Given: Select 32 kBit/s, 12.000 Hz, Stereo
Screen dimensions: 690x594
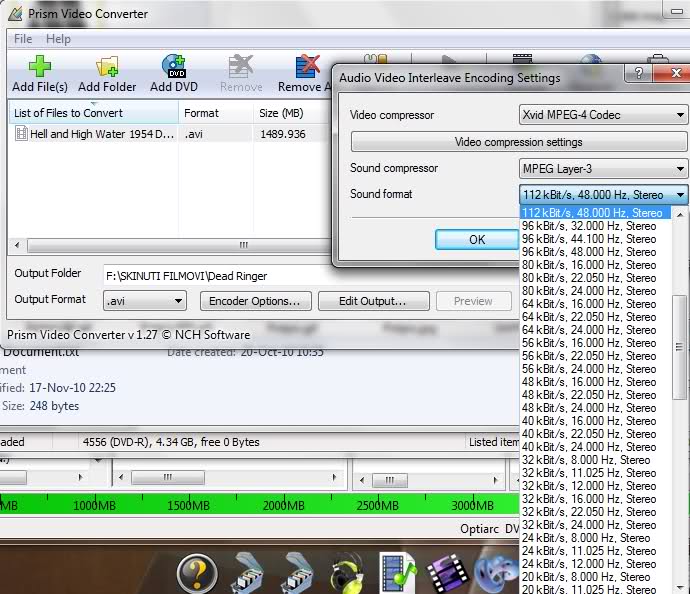Looking at the screenshot, I should coord(595,486).
